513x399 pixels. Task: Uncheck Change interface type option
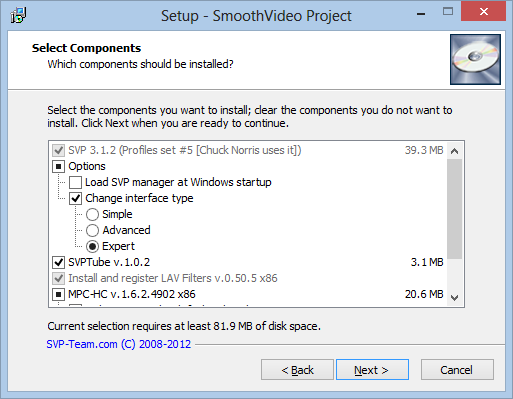pos(75,198)
